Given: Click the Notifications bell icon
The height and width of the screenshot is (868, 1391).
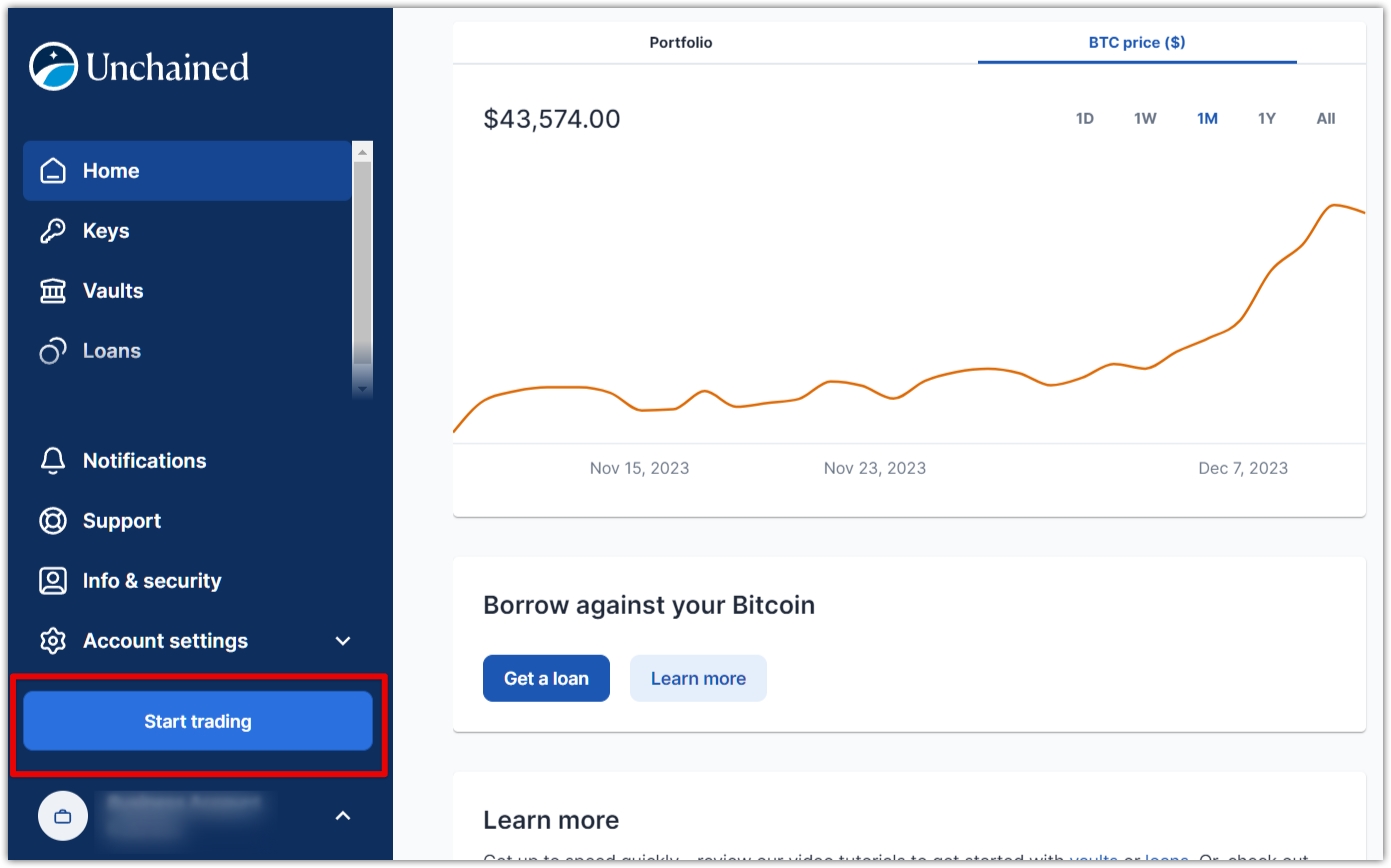Looking at the screenshot, I should coord(53,460).
